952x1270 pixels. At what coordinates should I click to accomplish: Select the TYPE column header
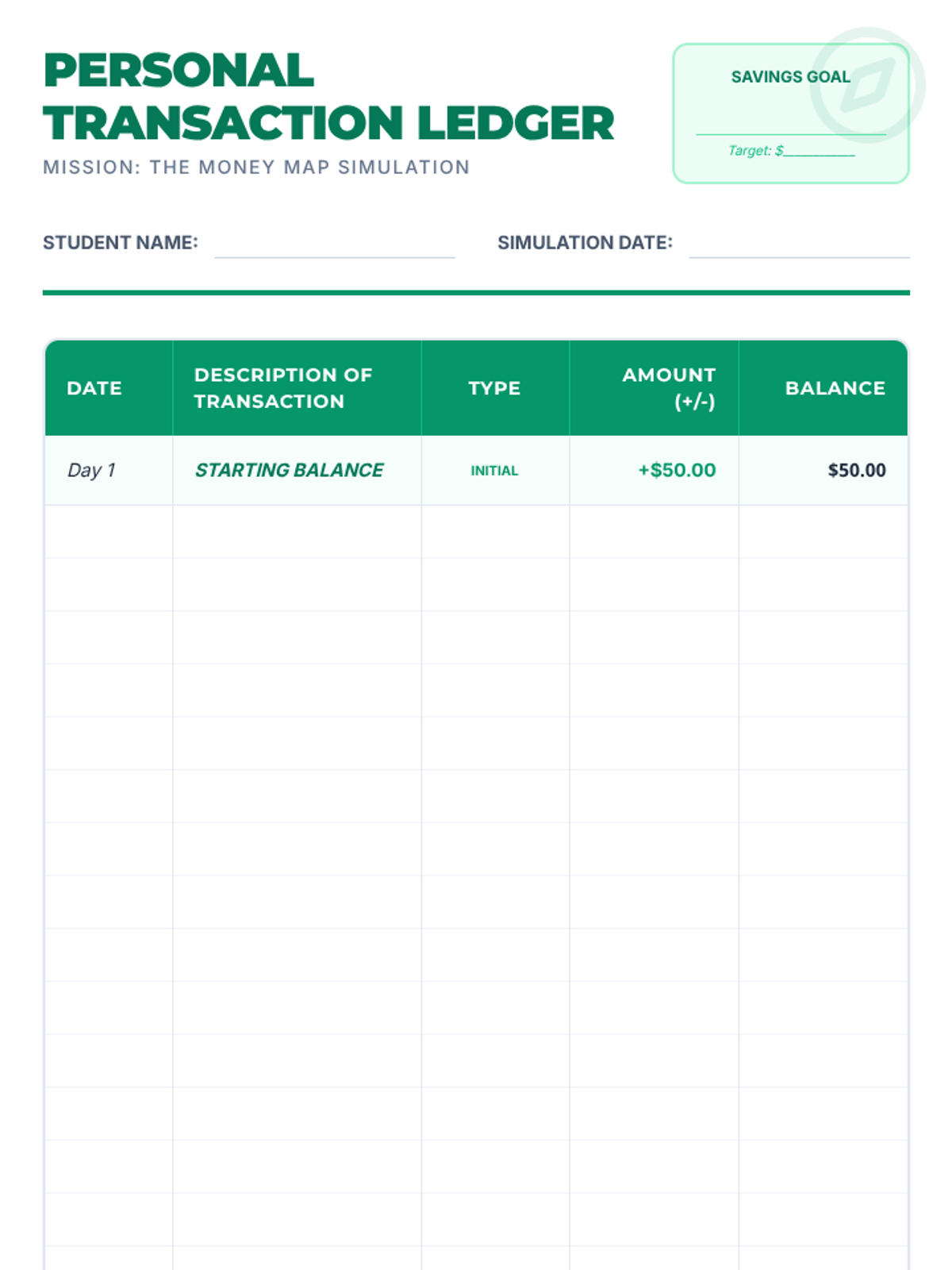[x=494, y=388]
